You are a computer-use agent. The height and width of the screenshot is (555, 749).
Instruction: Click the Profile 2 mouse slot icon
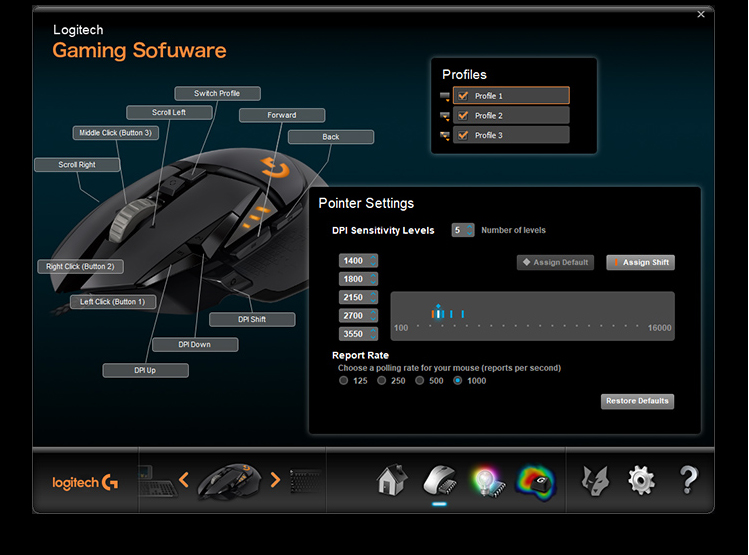click(x=445, y=116)
